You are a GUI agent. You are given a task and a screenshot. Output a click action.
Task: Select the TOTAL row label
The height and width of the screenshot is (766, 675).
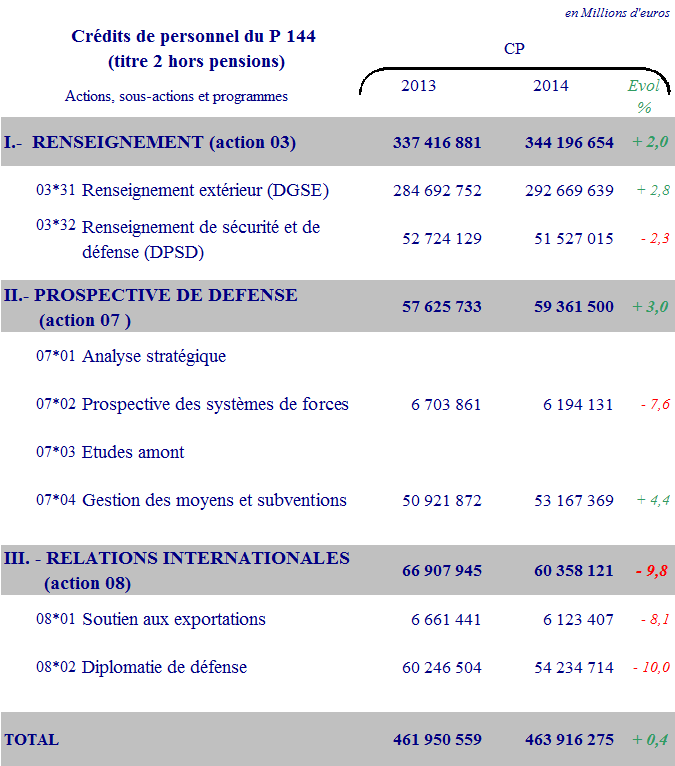pos(32,740)
